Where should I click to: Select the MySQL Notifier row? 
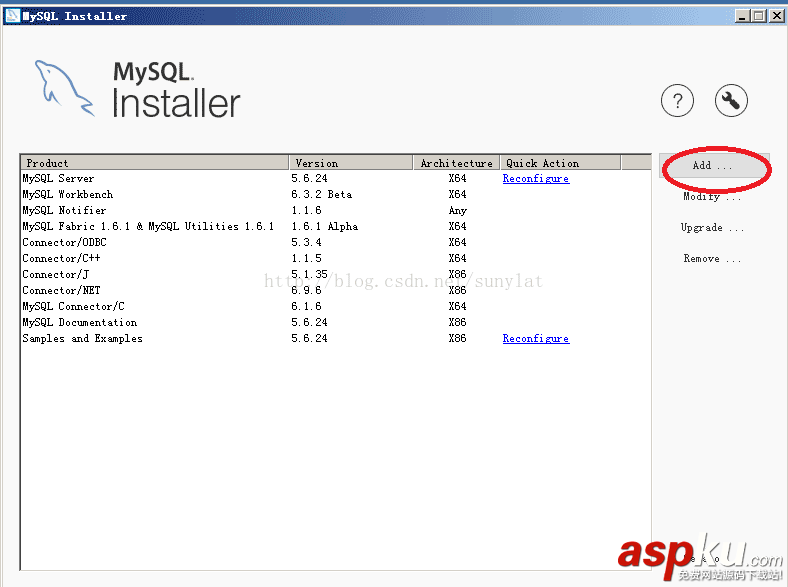tap(335, 211)
